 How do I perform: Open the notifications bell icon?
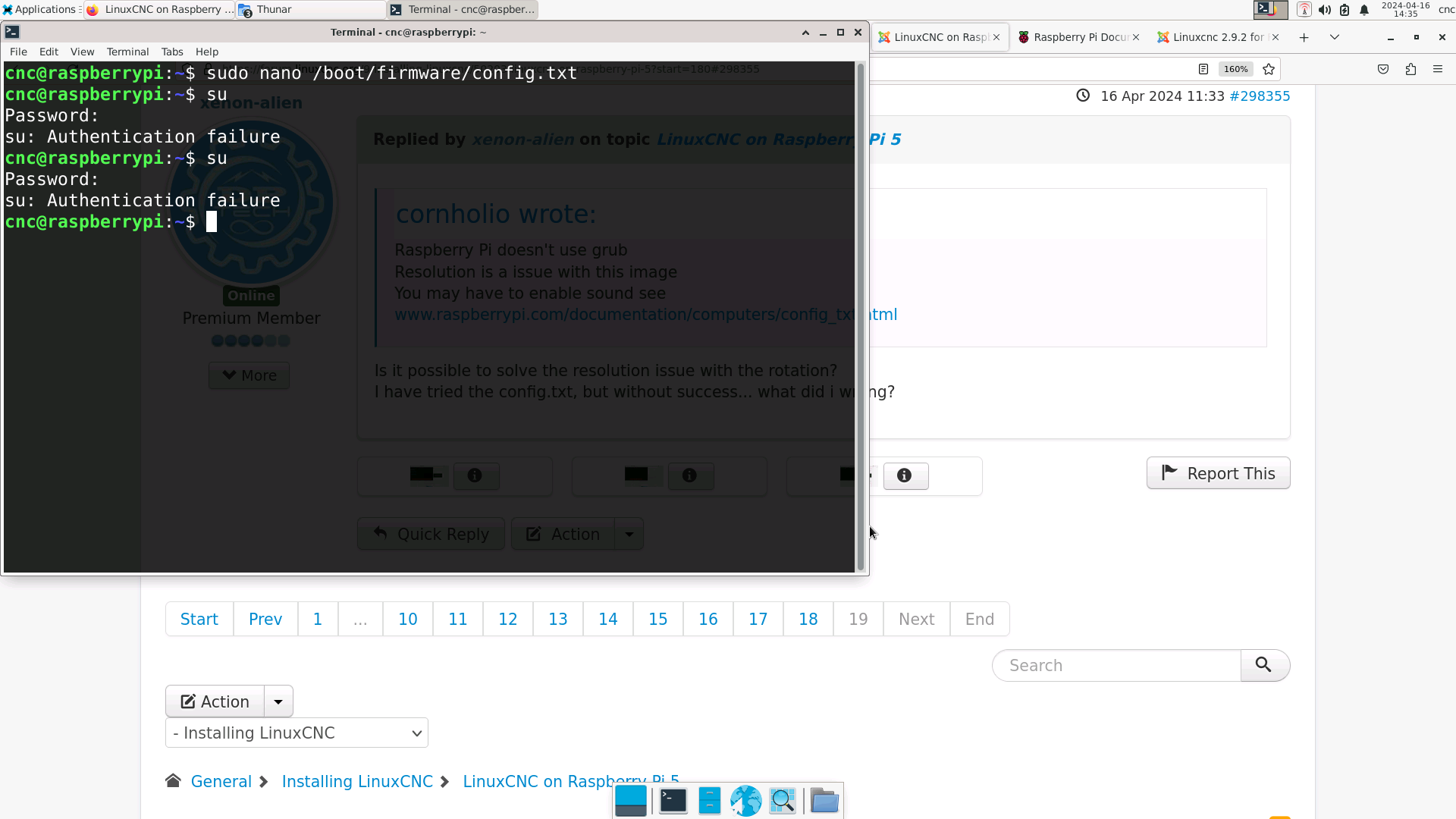point(1364,9)
